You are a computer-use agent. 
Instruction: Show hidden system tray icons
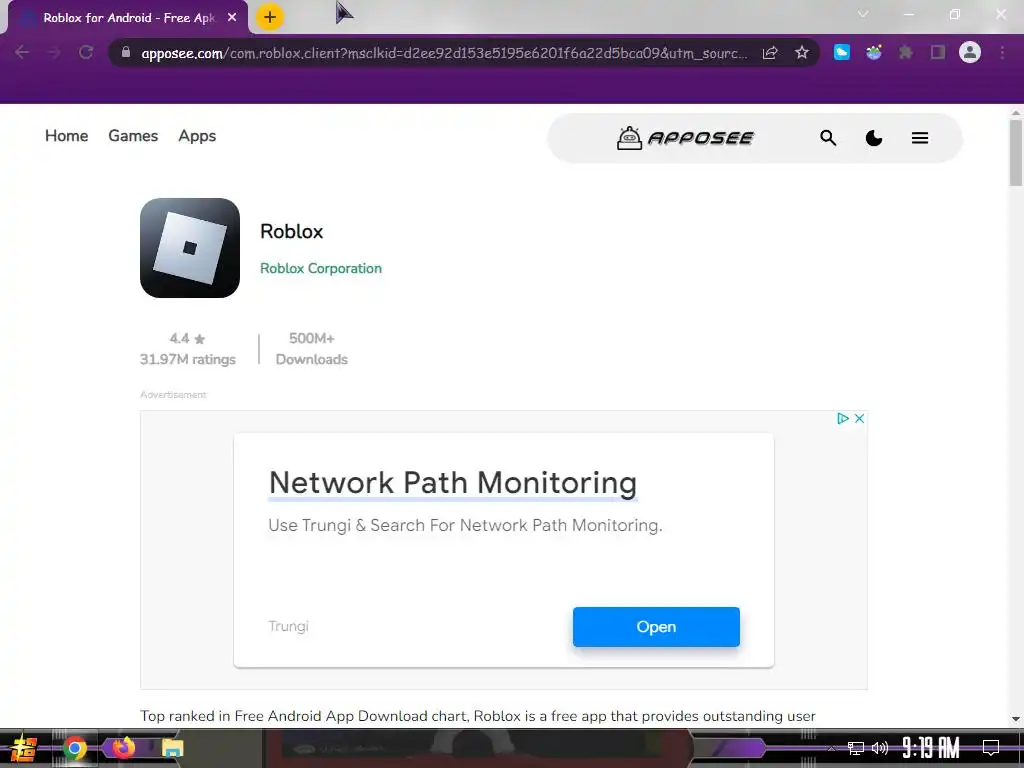pyautogui.click(x=831, y=748)
